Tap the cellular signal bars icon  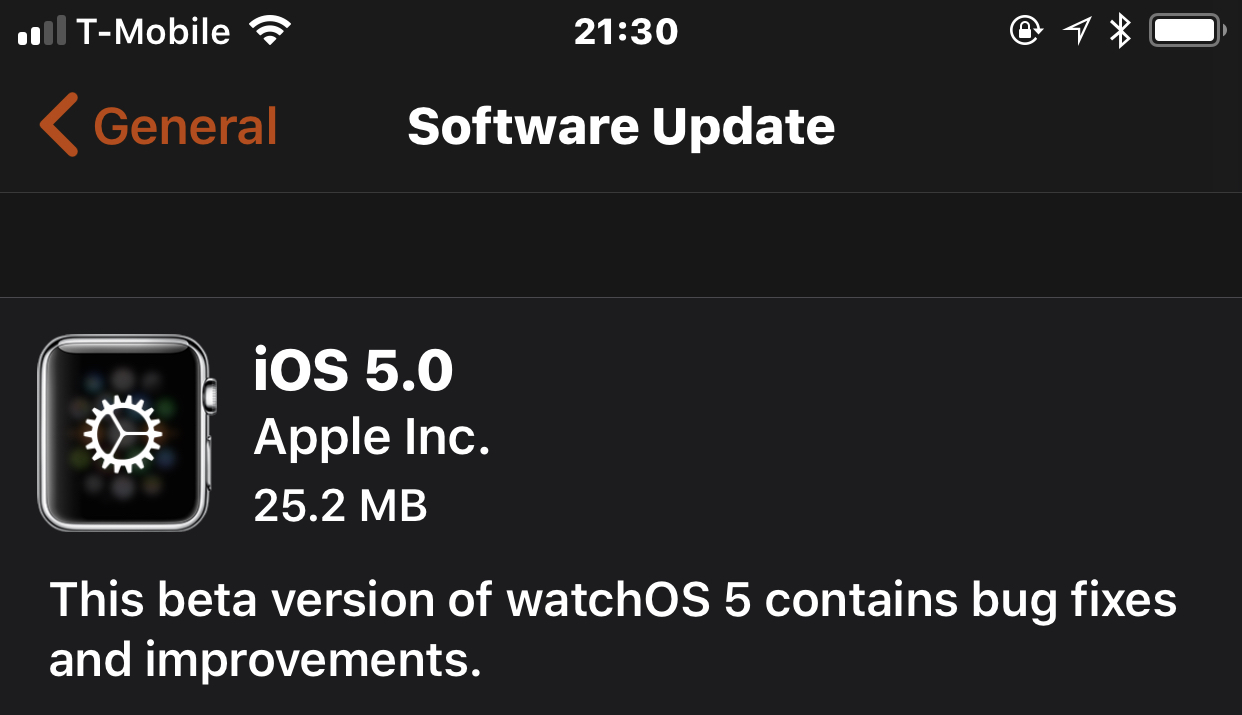[x=42, y=32]
